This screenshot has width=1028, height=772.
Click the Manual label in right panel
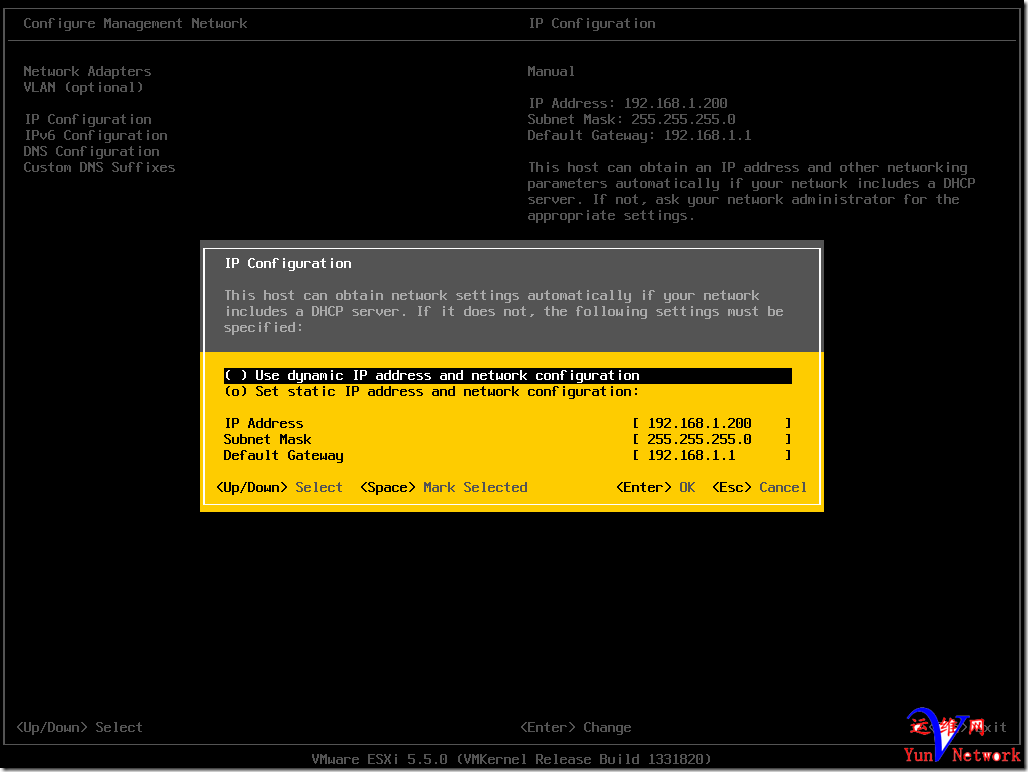[551, 71]
